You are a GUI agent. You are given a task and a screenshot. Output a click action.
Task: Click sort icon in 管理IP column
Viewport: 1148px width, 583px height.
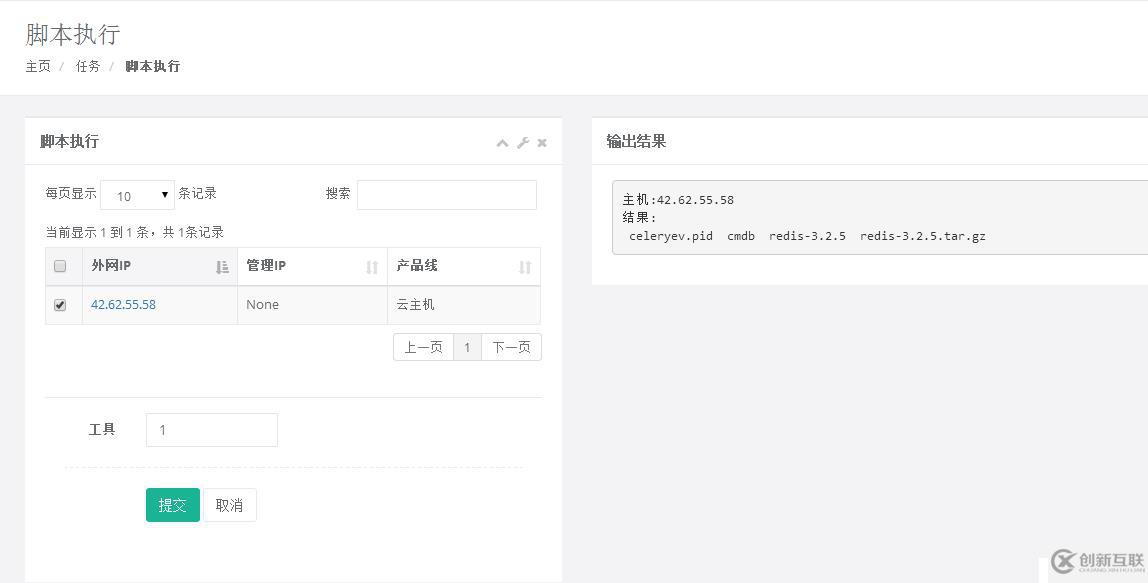tap(372, 267)
